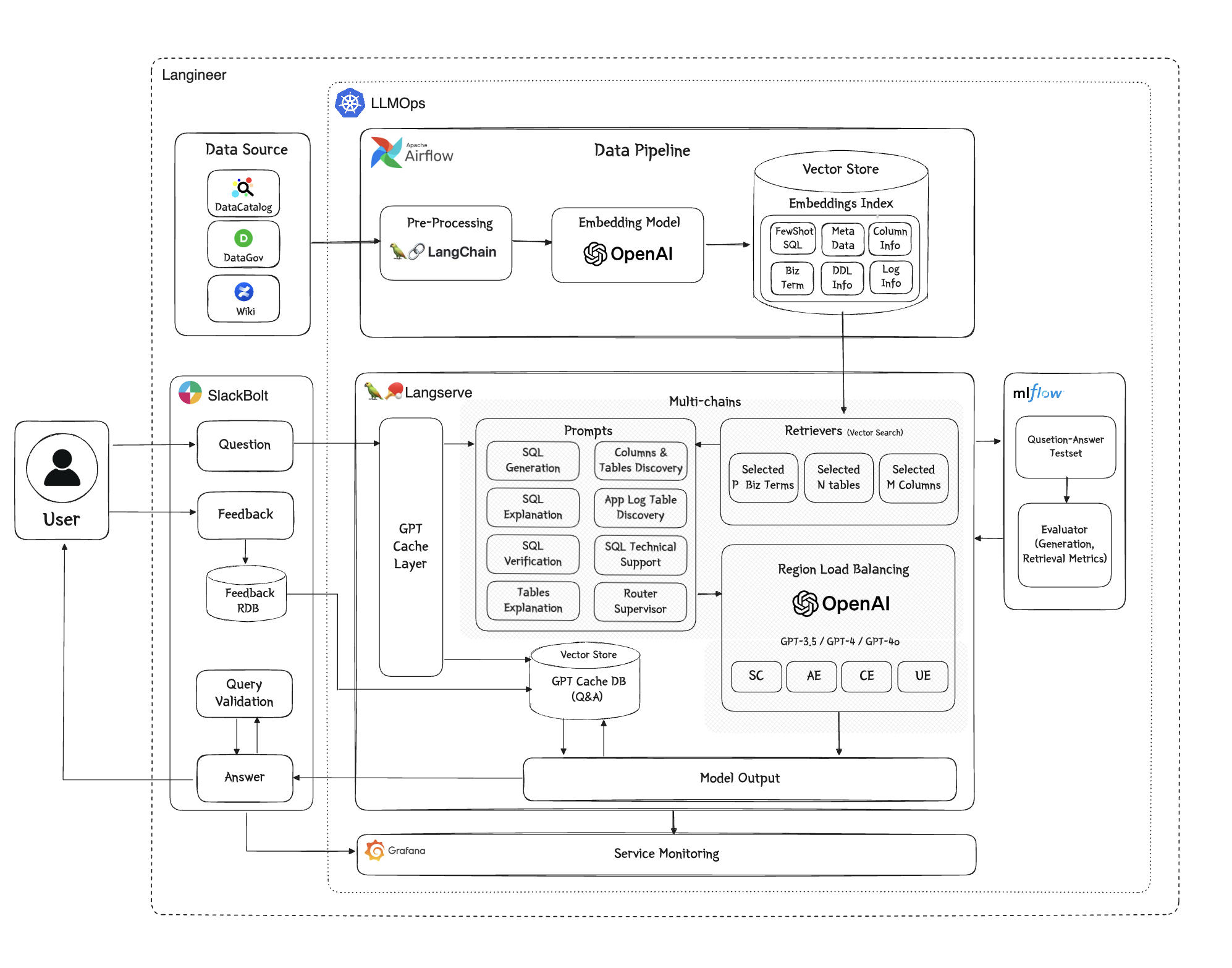
Task: Click OpenAI logo in Embedding Model box
Action: point(595,254)
